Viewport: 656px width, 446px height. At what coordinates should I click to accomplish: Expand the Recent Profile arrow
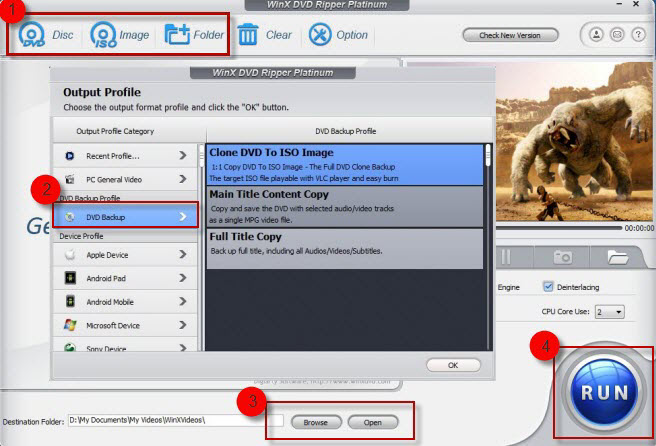[x=183, y=156]
